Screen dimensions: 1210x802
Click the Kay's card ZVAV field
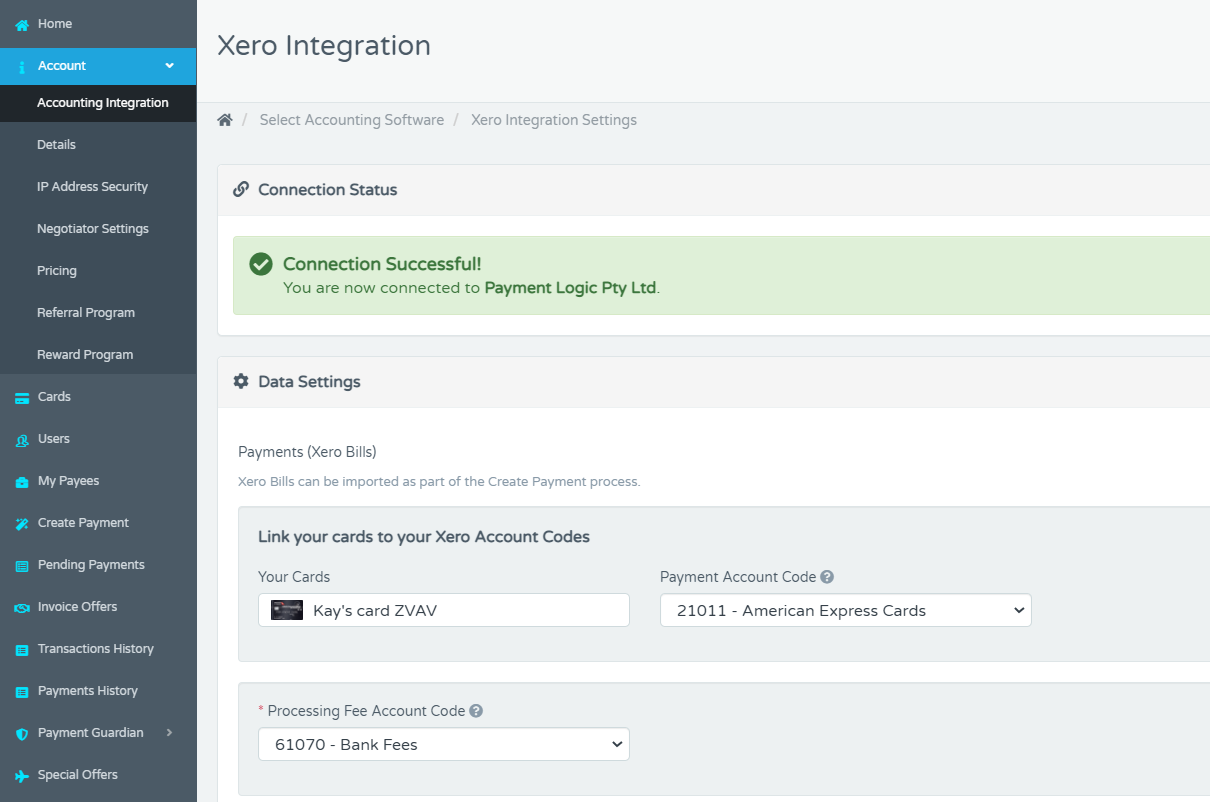click(444, 610)
